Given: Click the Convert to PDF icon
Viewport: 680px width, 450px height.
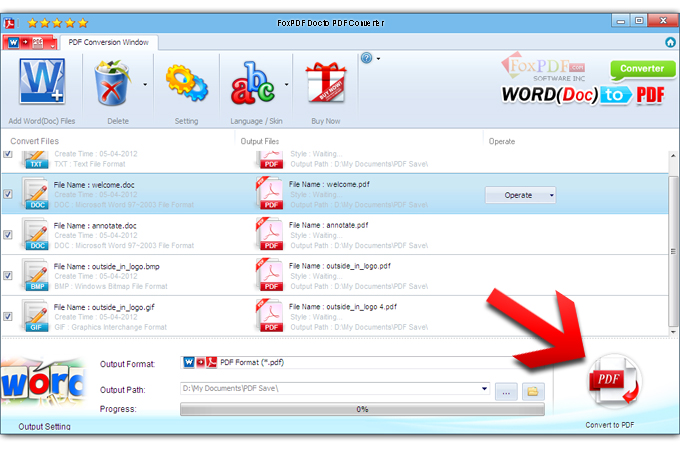Looking at the screenshot, I should coord(614,381).
